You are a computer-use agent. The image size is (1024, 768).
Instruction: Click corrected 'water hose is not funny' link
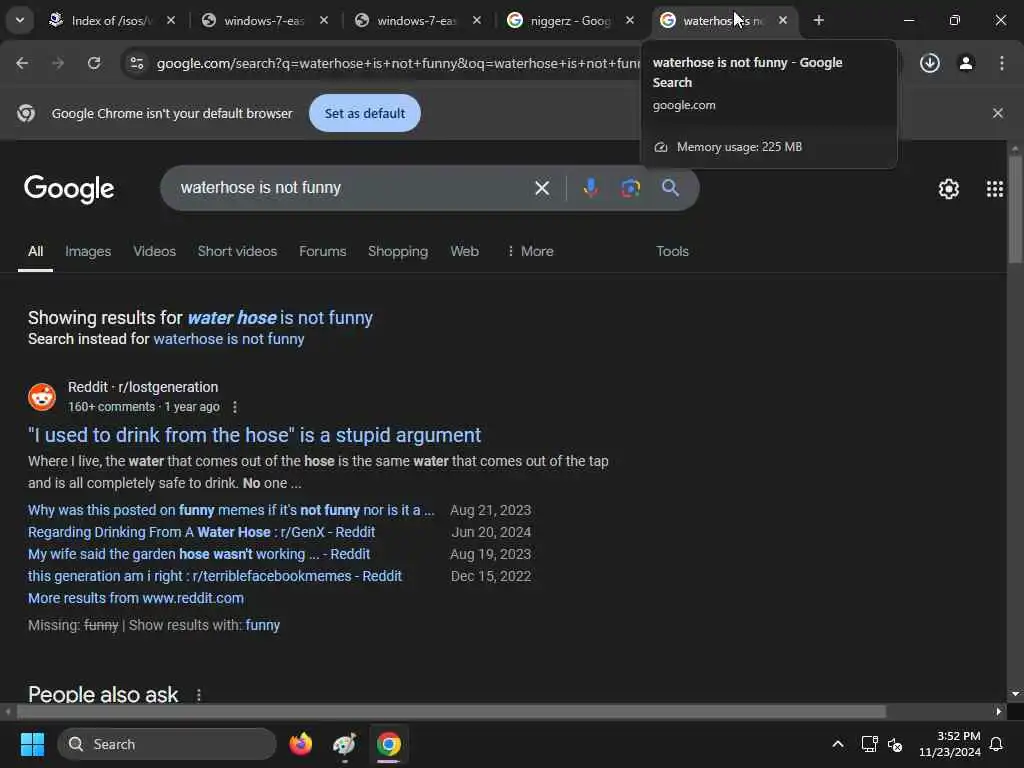click(280, 318)
